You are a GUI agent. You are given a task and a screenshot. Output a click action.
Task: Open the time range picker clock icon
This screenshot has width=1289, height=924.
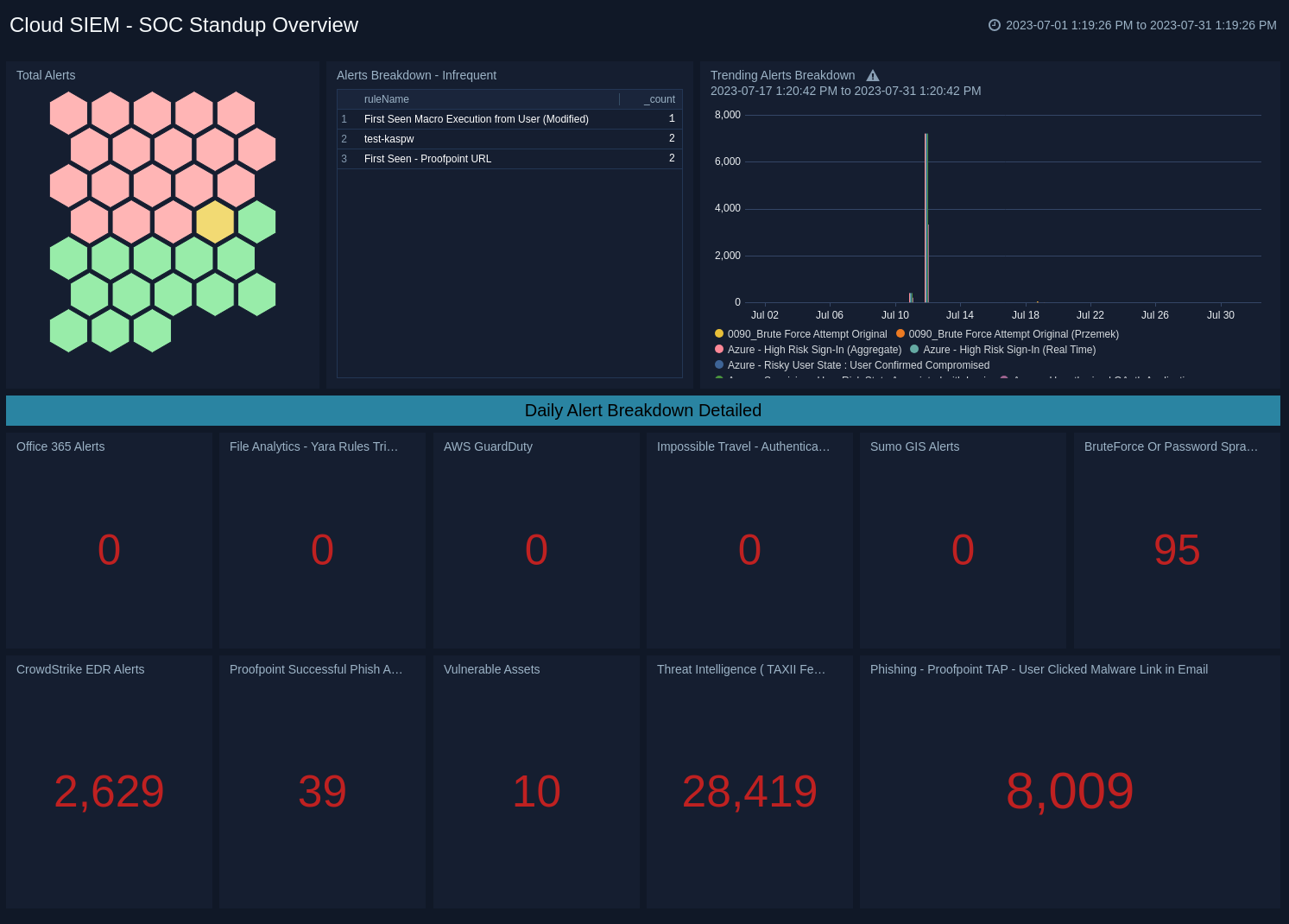click(x=995, y=25)
